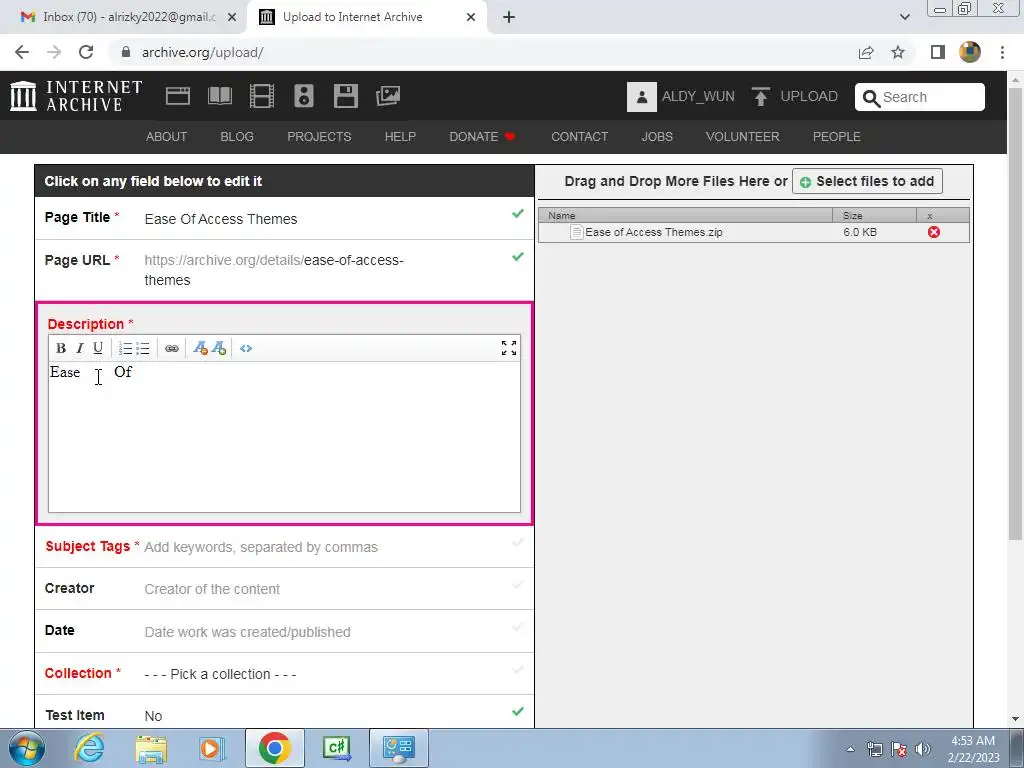1024x768 pixels.
Task: Open the Images icon in header
Action: coord(388,96)
